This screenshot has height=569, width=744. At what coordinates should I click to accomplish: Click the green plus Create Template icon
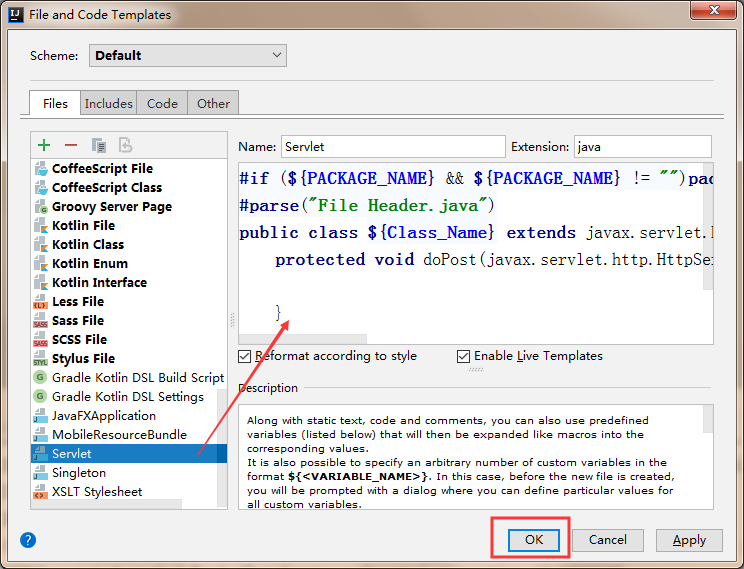click(44, 145)
